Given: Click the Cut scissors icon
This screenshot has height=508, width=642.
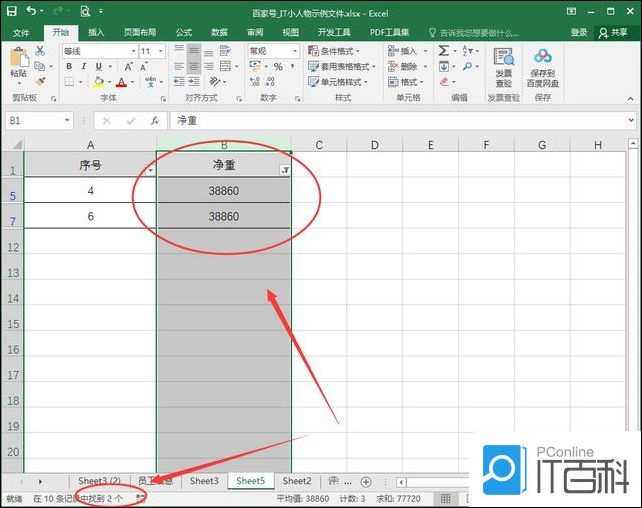Looking at the screenshot, I should 41,50.
